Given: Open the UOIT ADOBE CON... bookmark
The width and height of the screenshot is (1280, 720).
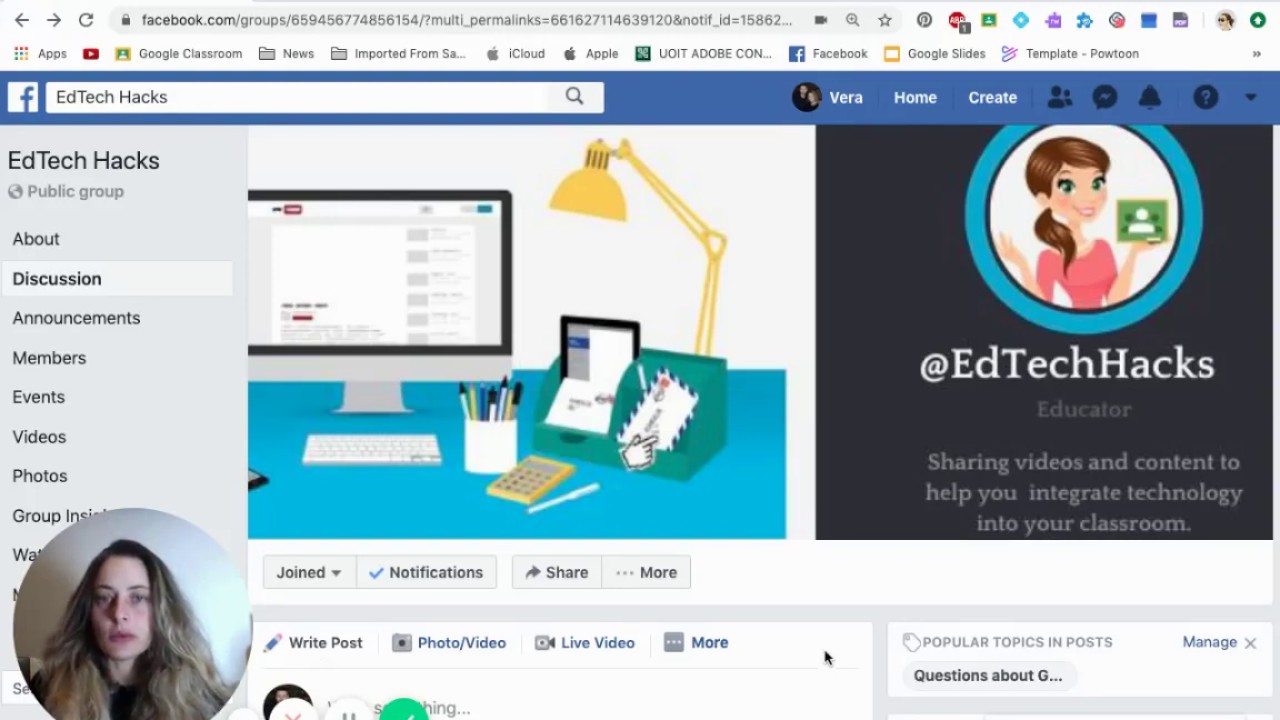Looking at the screenshot, I should [x=704, y=54].
